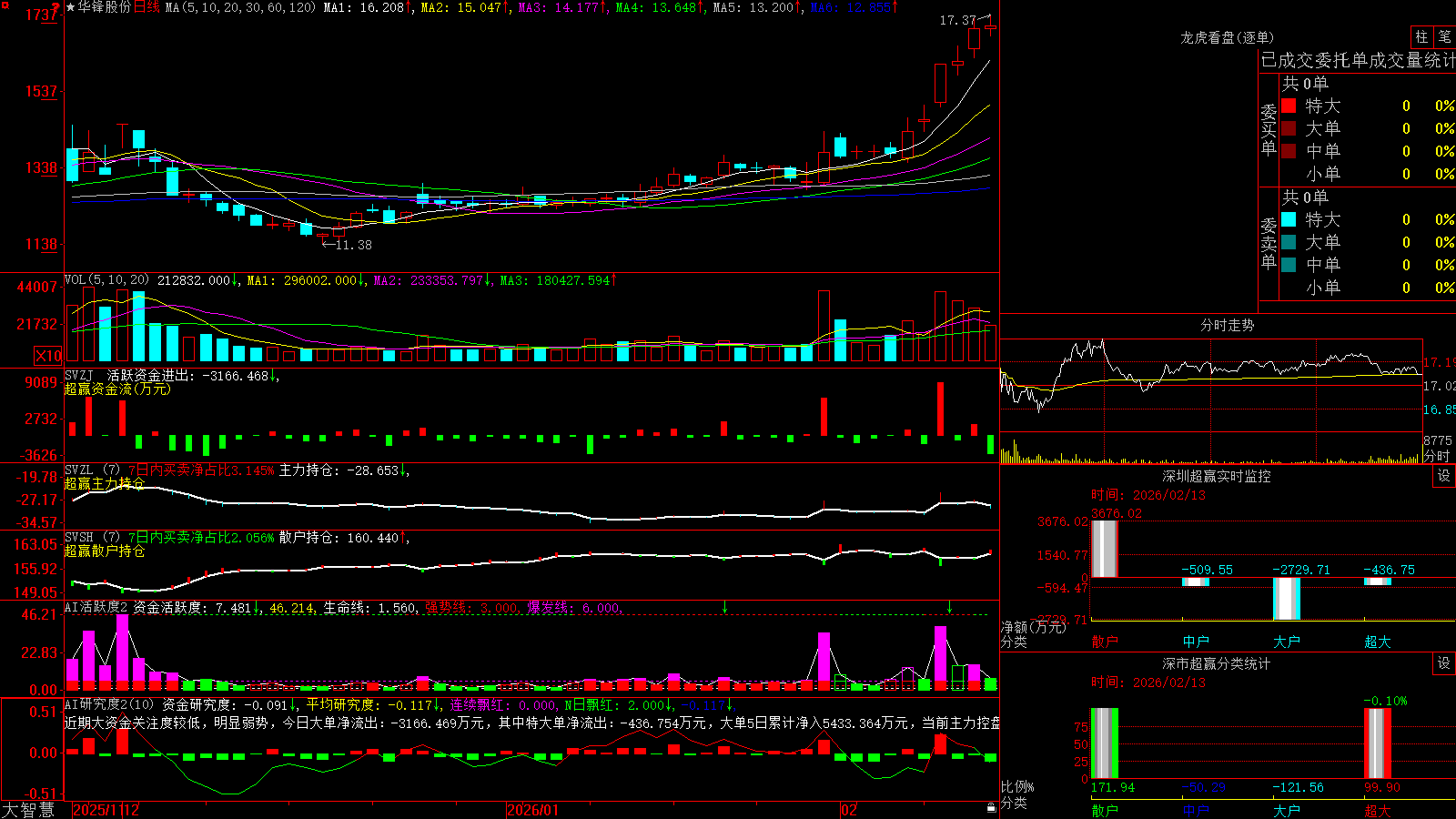Click the AI活跃度2 indicator name
The width and height of the screenshot is (1456, 819).
click(x=96, y=607)
